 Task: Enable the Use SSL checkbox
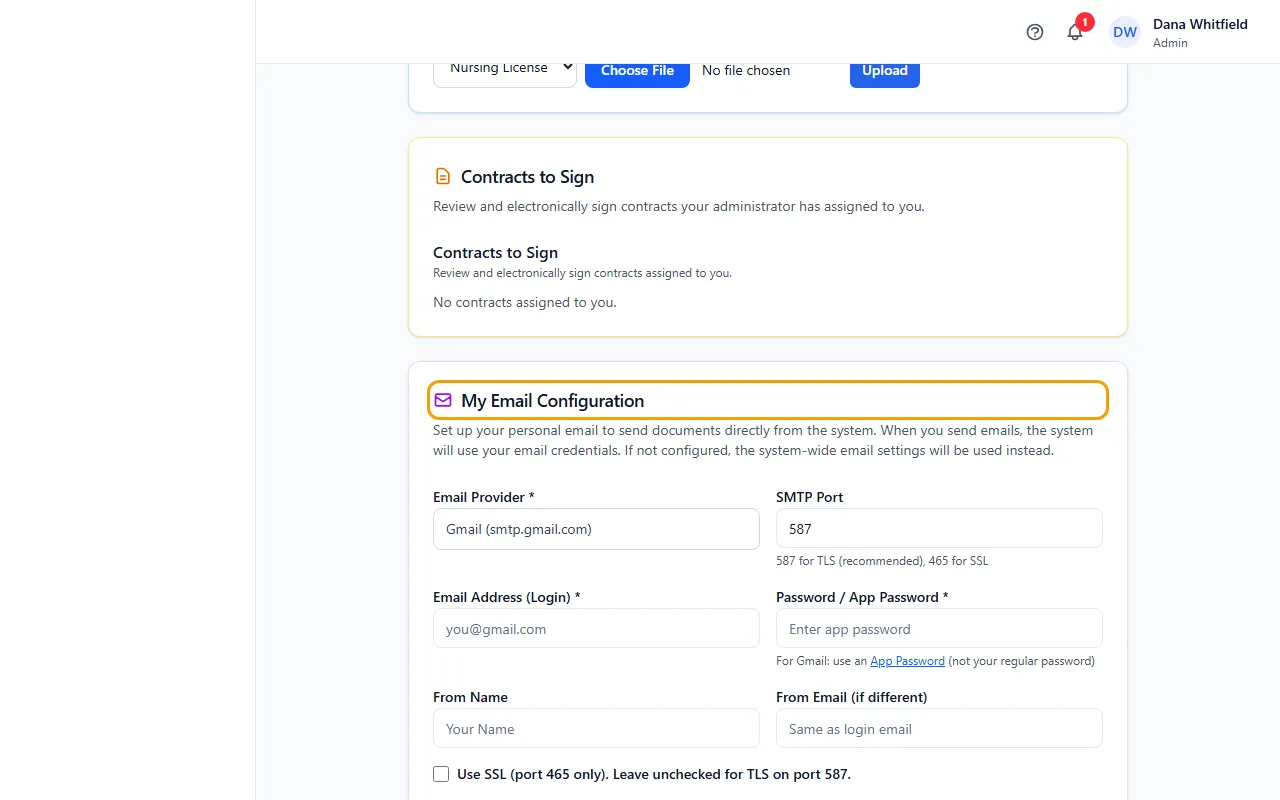[441, 774]
